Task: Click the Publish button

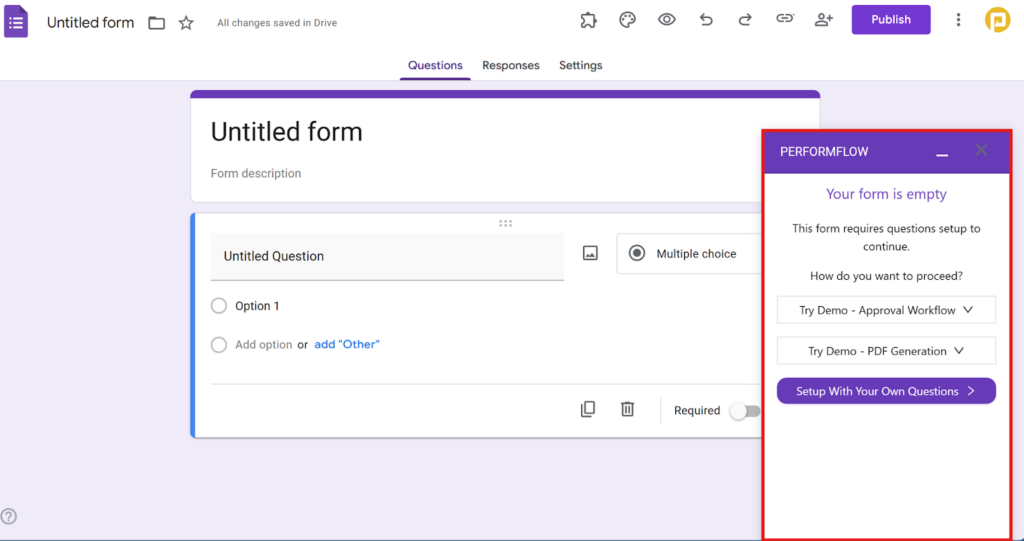Action: [x=890, y=20]
